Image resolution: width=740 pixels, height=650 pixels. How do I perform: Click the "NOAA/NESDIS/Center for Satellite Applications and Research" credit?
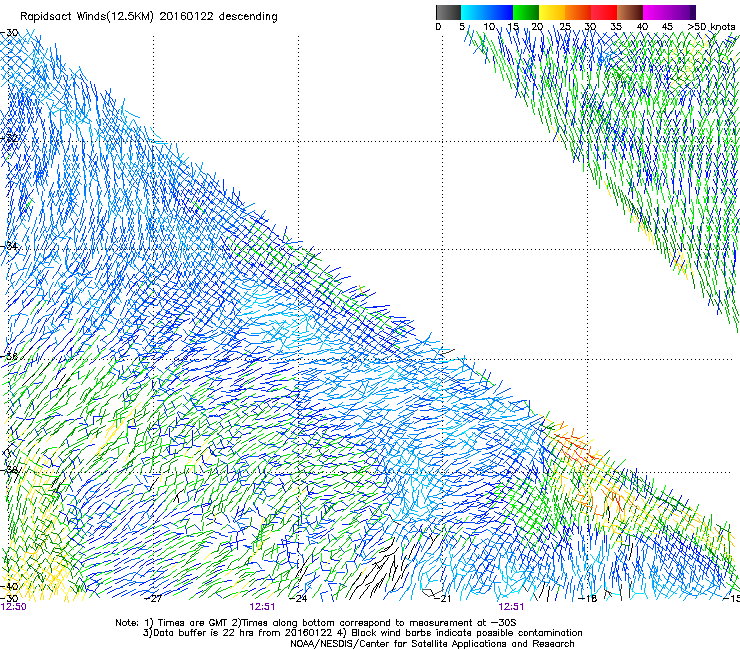pos(432,644)
